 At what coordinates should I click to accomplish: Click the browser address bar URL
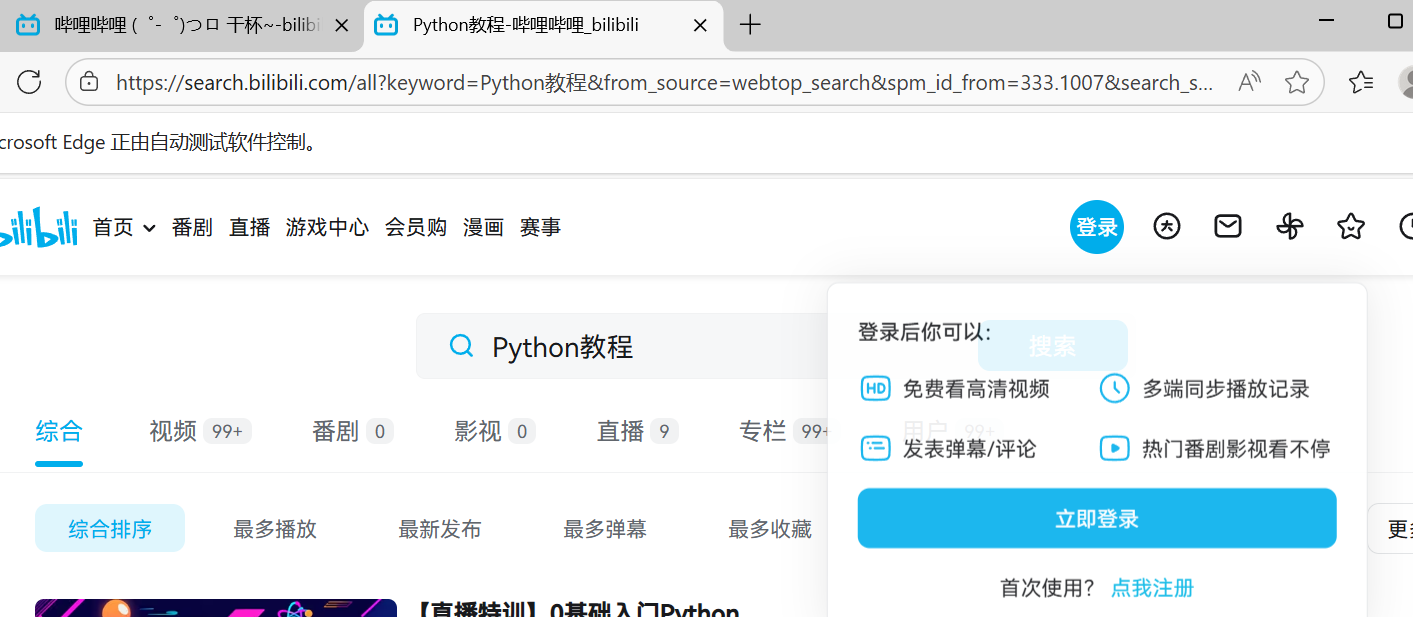(665, 82)
